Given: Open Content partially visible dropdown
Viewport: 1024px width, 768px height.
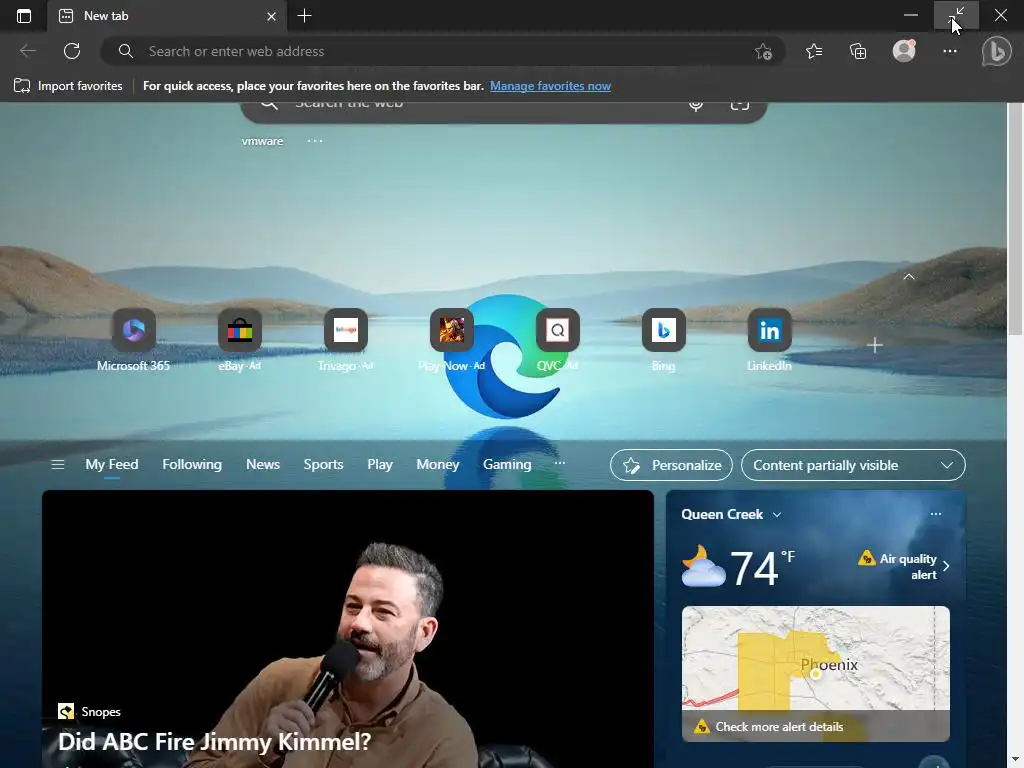Looking at the screenshot, I should click(853, 465).
